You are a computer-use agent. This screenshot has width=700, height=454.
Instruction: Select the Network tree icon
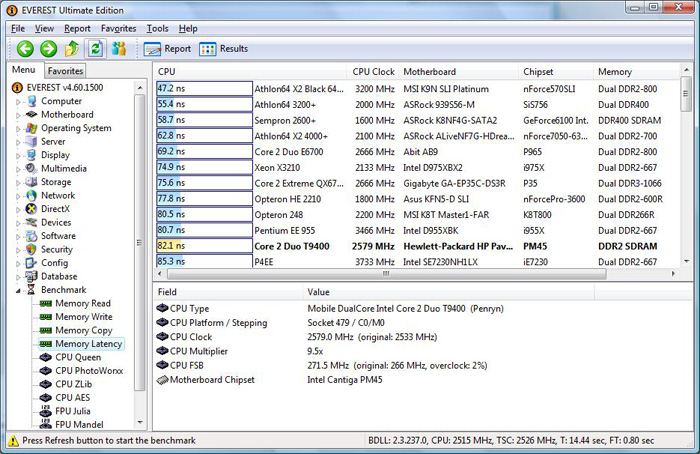pos(31,196)
